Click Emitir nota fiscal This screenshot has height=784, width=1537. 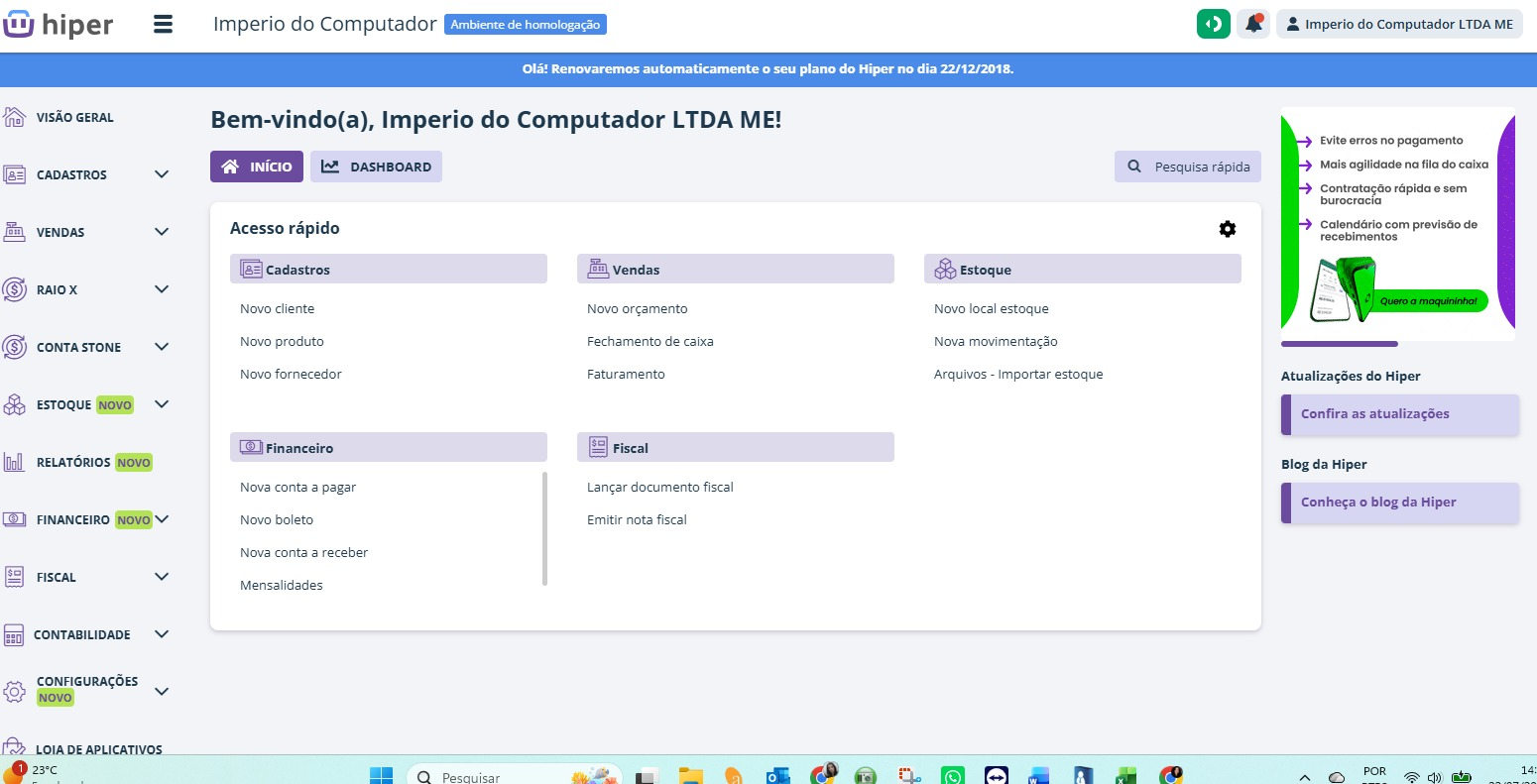click(x=637, y=519)
